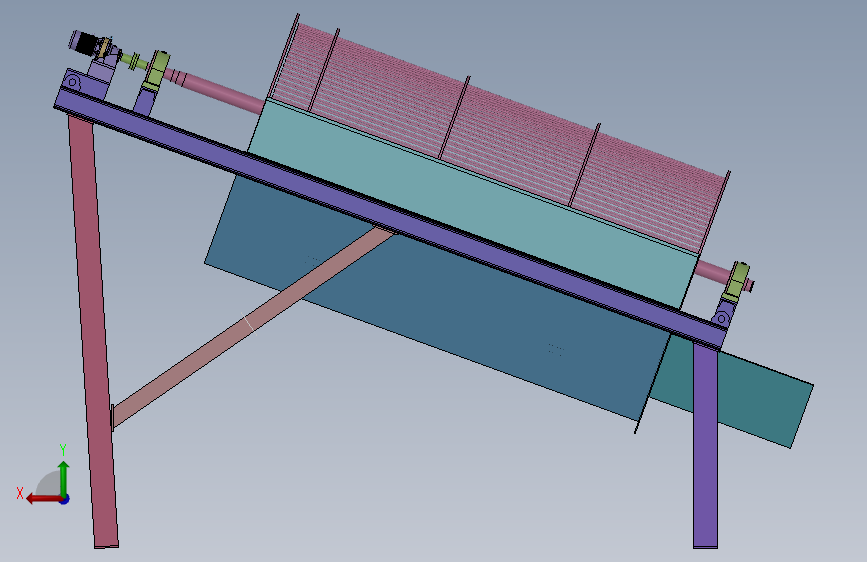
Task: Select the black drive motor on the shaft
Action: [85, 42]
